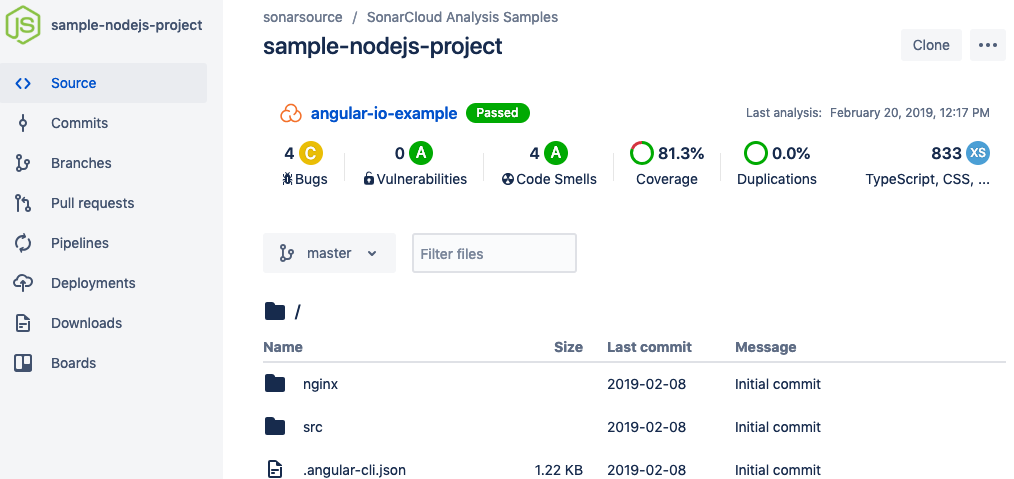Open the nginx folder
Image resolution: width=1014 pixels, height=479 pixels.
[320, 384]
